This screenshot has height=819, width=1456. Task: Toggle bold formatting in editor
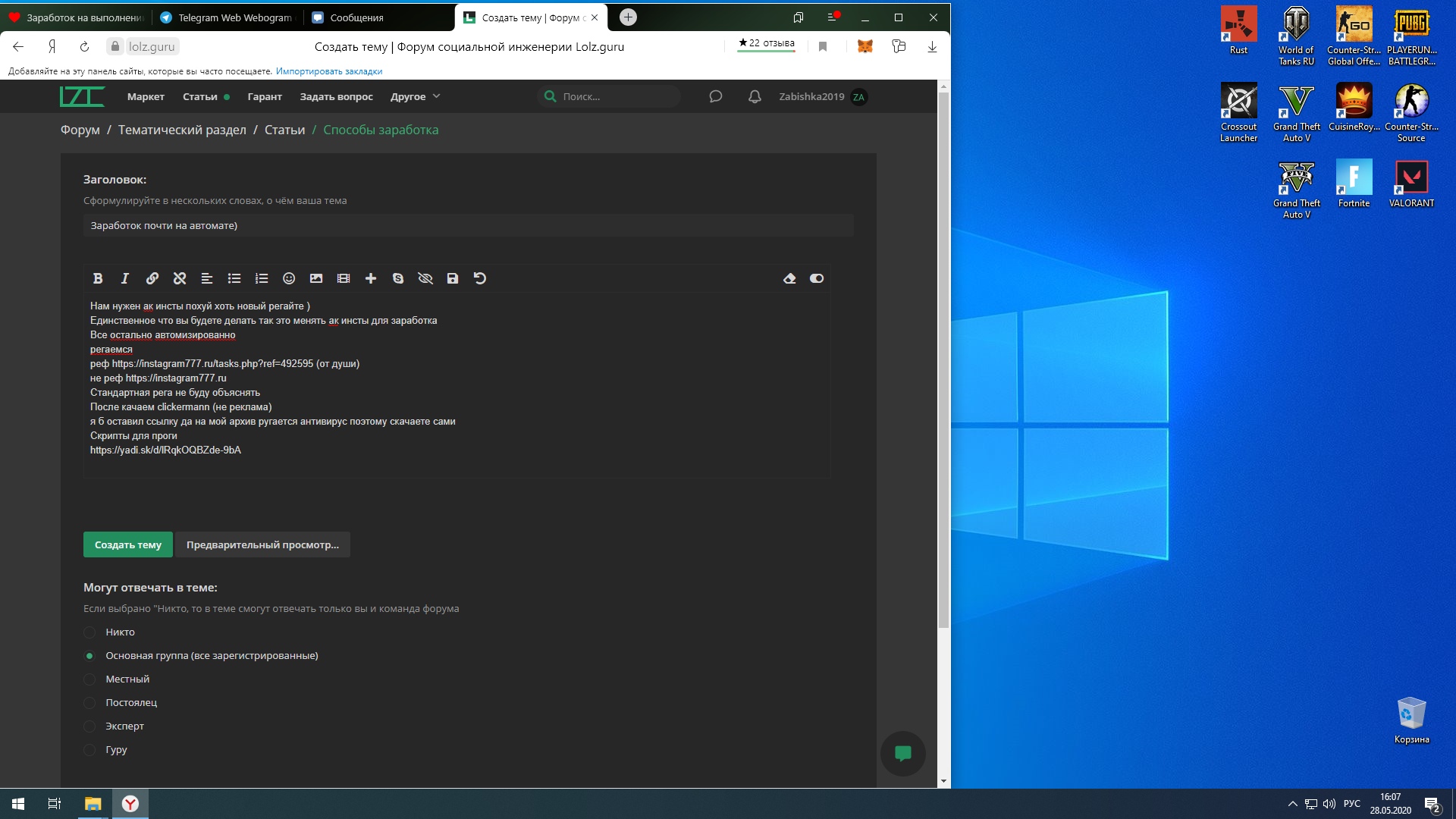98,278
